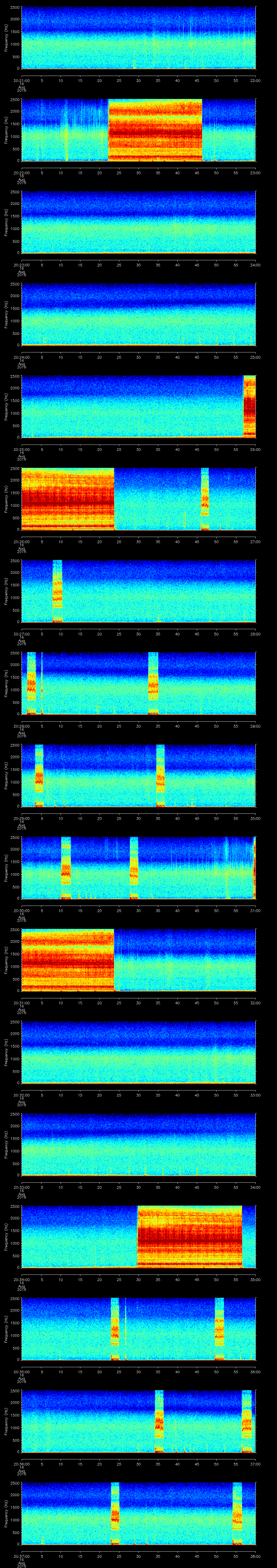
Task: Select the single narrow burst in 20:27:00 spectrogram
Action: coord(57,591)
